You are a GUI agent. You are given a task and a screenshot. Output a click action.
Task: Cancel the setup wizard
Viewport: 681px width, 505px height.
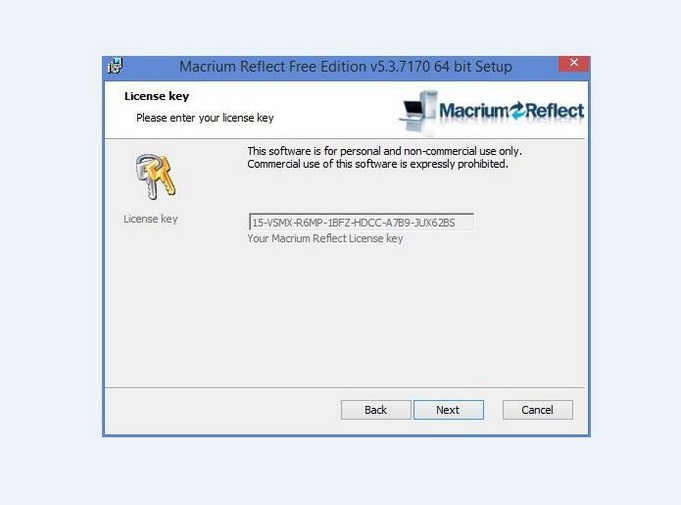538,410
